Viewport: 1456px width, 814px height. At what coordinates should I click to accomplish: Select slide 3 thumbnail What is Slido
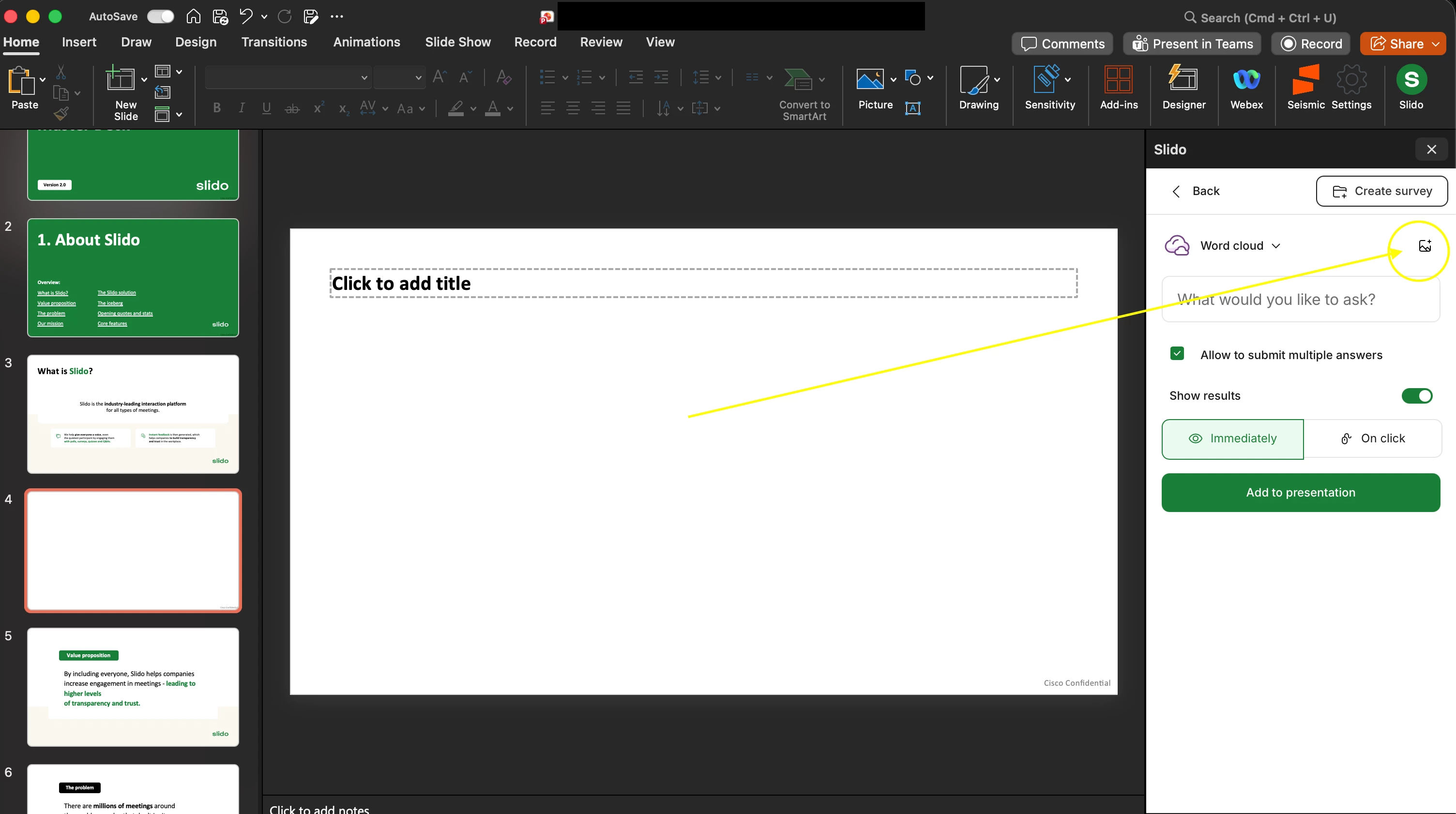click(133, 414)
